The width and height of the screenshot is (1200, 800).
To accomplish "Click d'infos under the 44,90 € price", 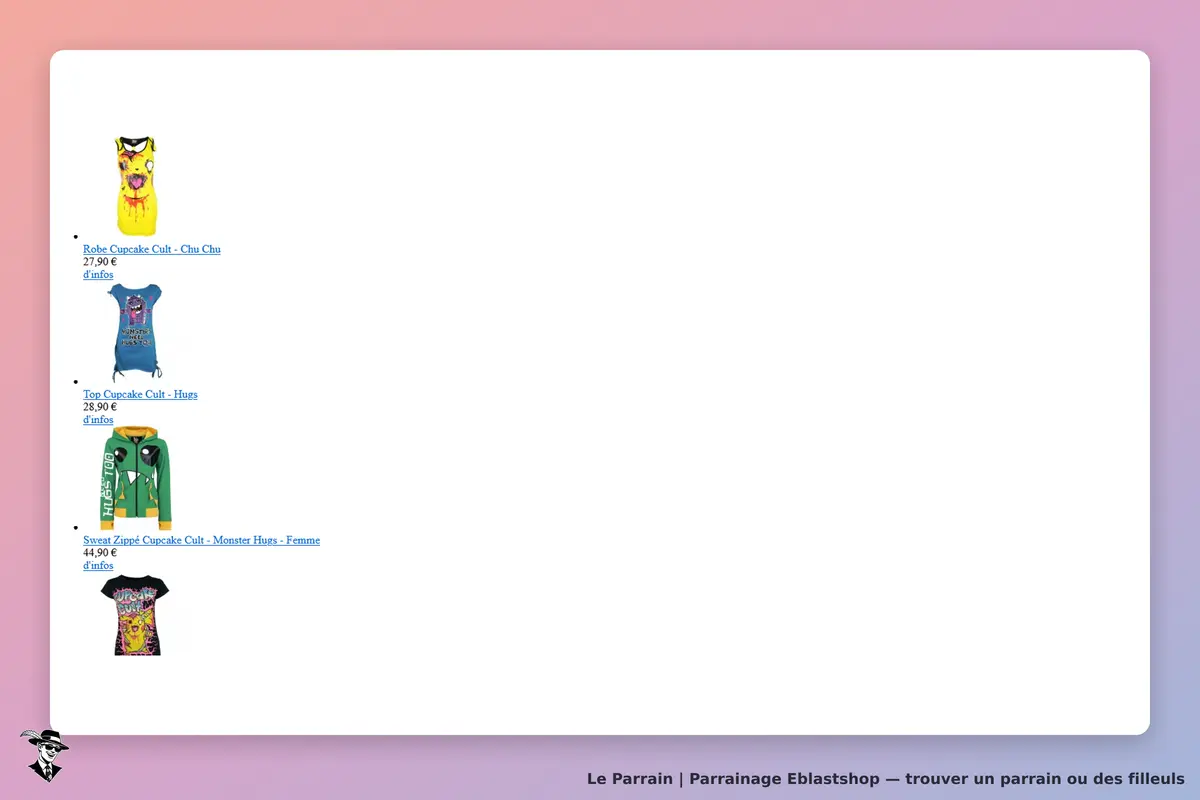I will [98, 565].
